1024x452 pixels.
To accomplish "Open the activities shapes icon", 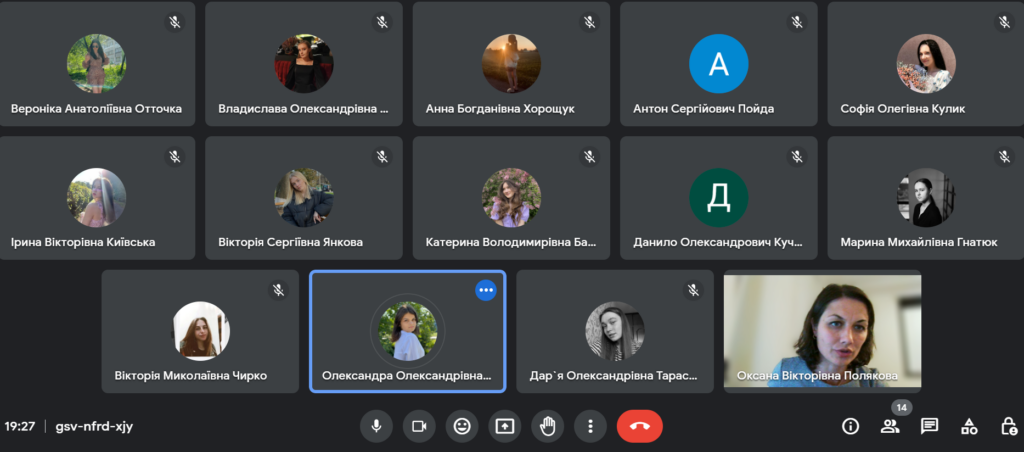I will click(x=969, y=426).
